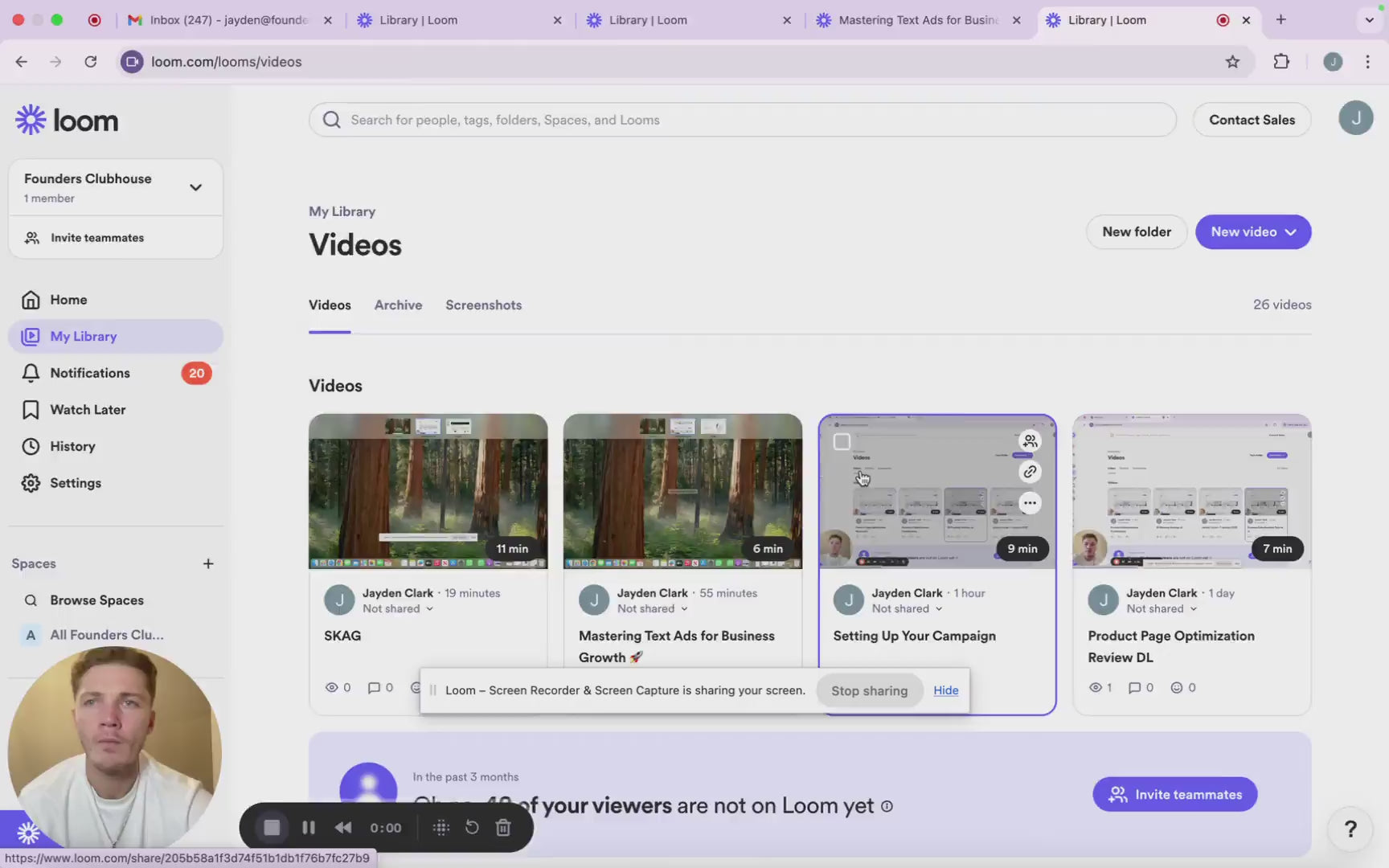Pause the Loom recording
The image size is (1389, 868).
pos(308,828)
